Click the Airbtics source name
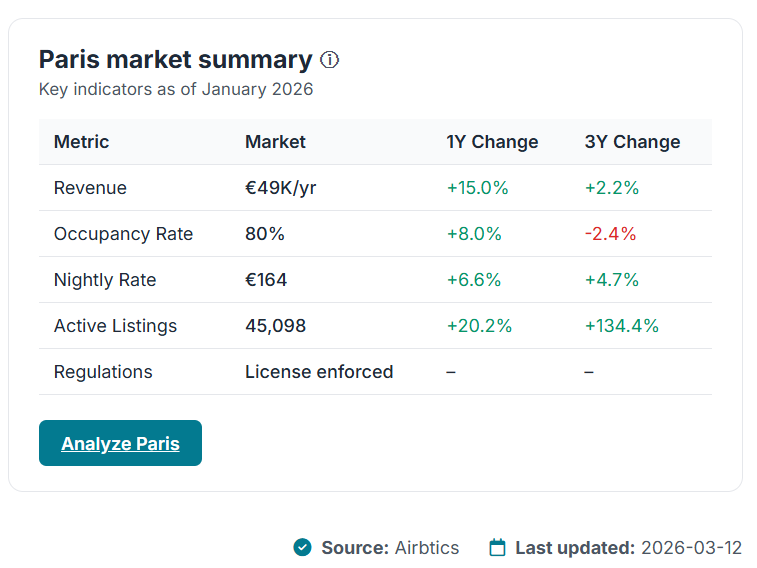This screenshot has height=568, width=757. (x=426, y=547)
